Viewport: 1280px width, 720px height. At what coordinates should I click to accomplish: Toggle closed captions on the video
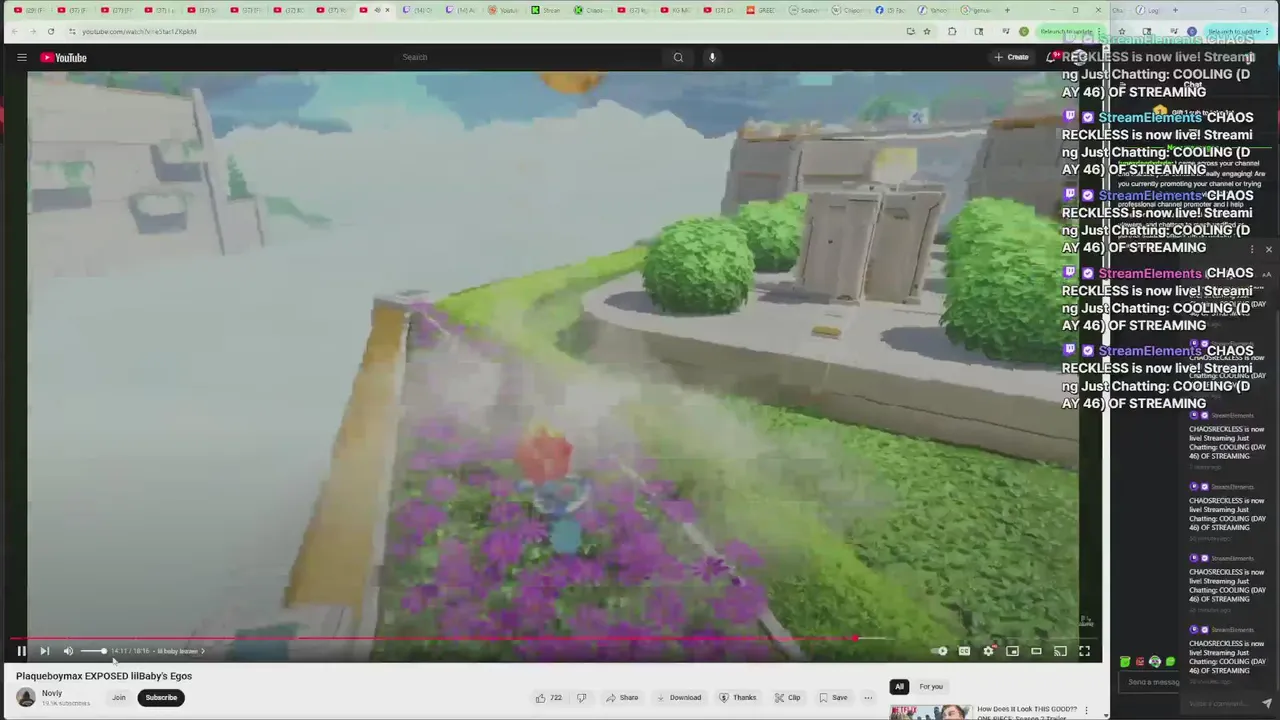tap(964, 651)
